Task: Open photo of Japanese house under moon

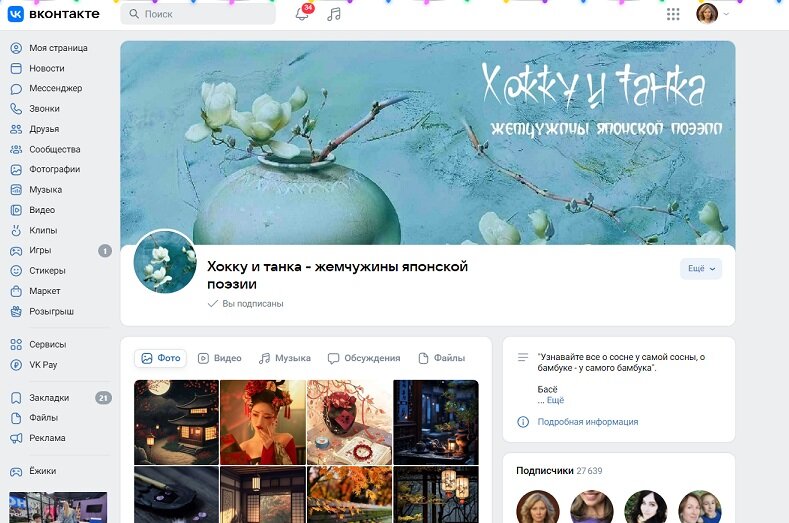Action: pos(177,422)
